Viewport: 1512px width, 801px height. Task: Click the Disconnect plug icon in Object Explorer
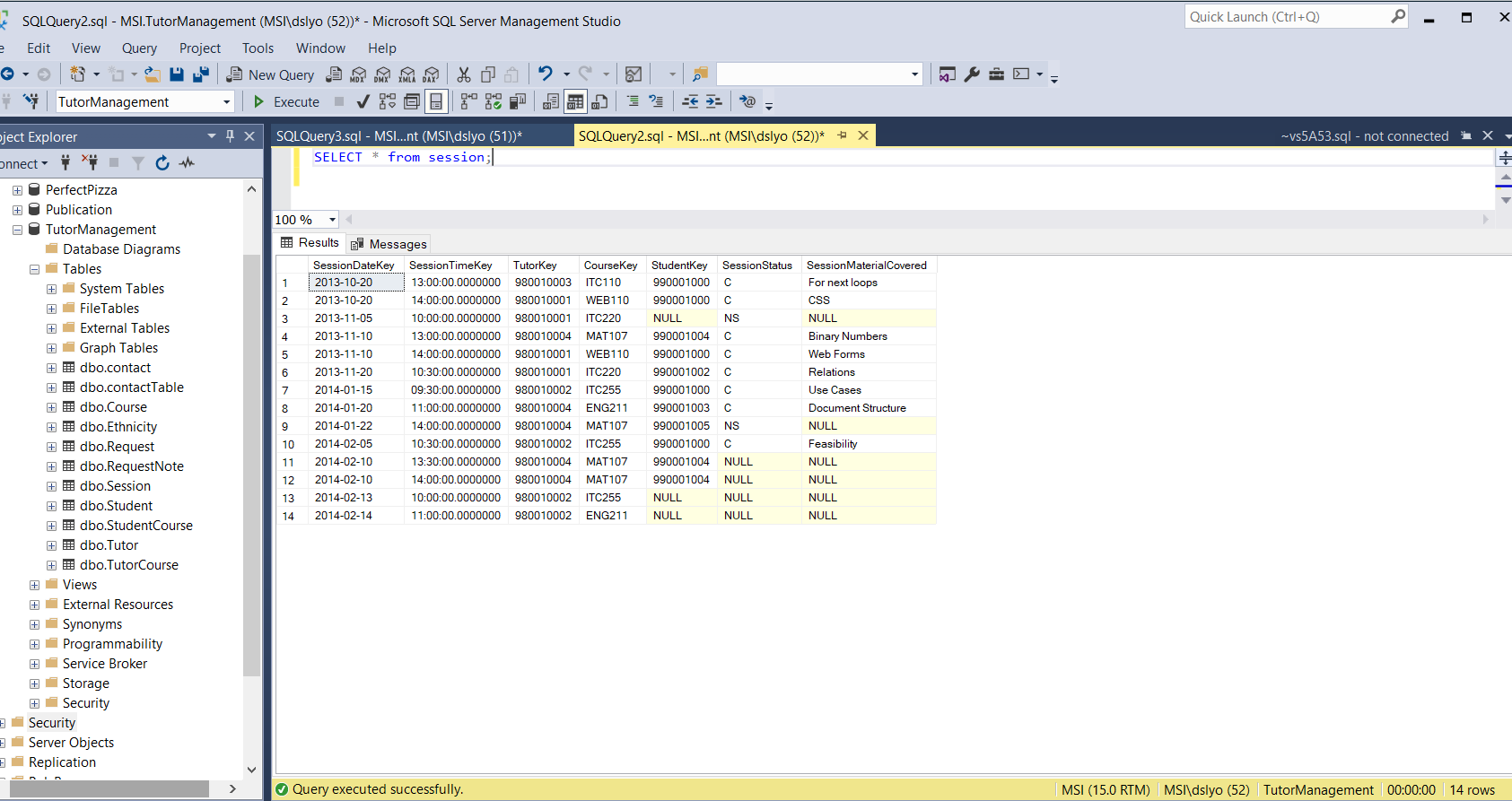point(90,163)
